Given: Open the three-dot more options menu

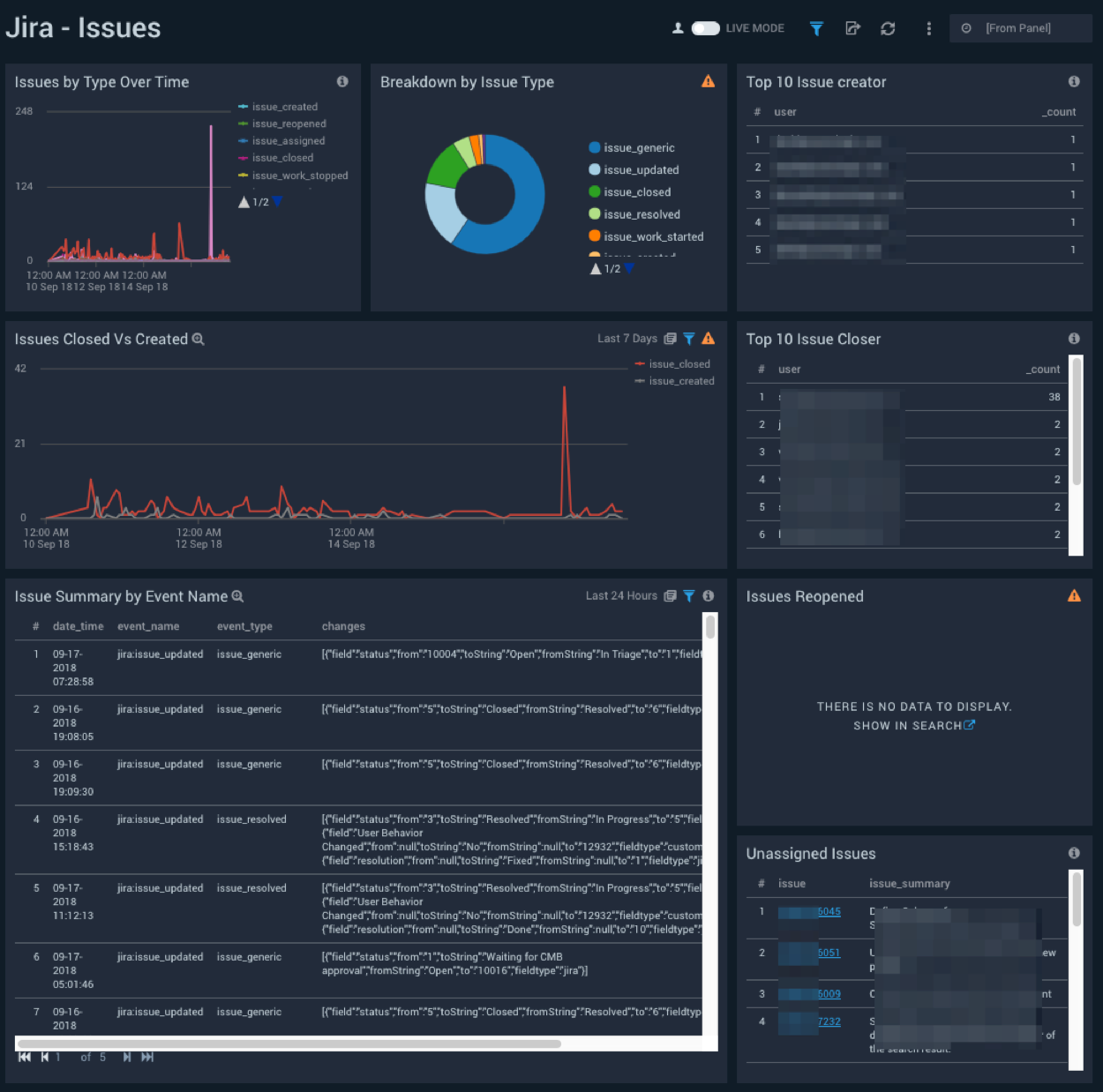Looking at the screenshot, I should pos(928,28).
